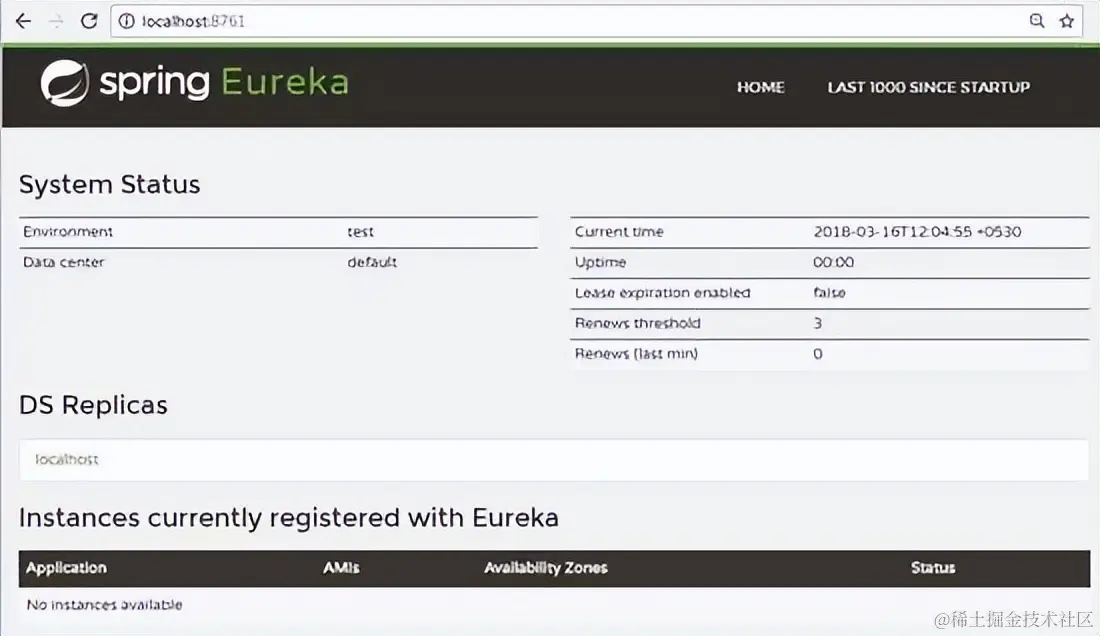Click the Data center label
Screen dimensions: 1100x636
click(63, 262)
